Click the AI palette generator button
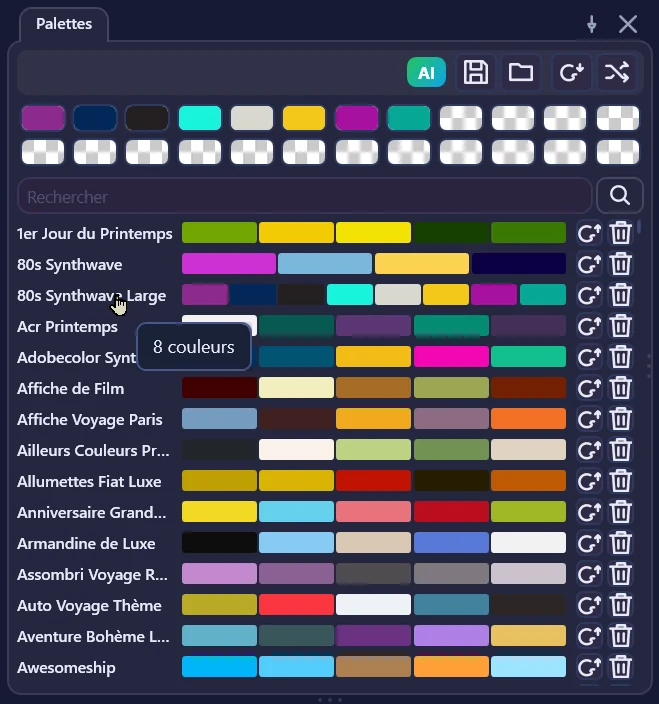The image size is (659, 704). click(x=426, y=72)
